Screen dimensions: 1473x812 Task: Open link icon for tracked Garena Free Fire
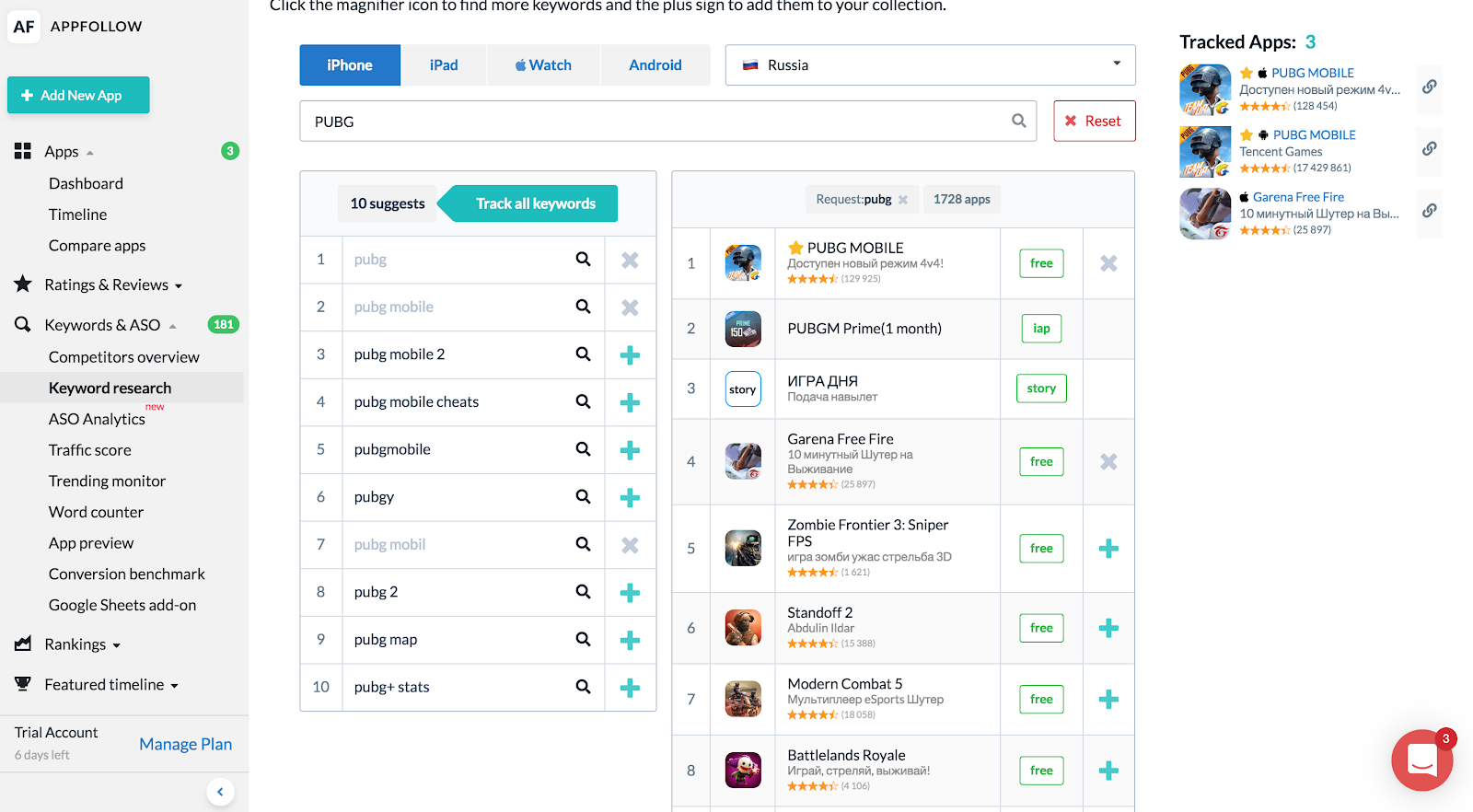[1429, 211]
